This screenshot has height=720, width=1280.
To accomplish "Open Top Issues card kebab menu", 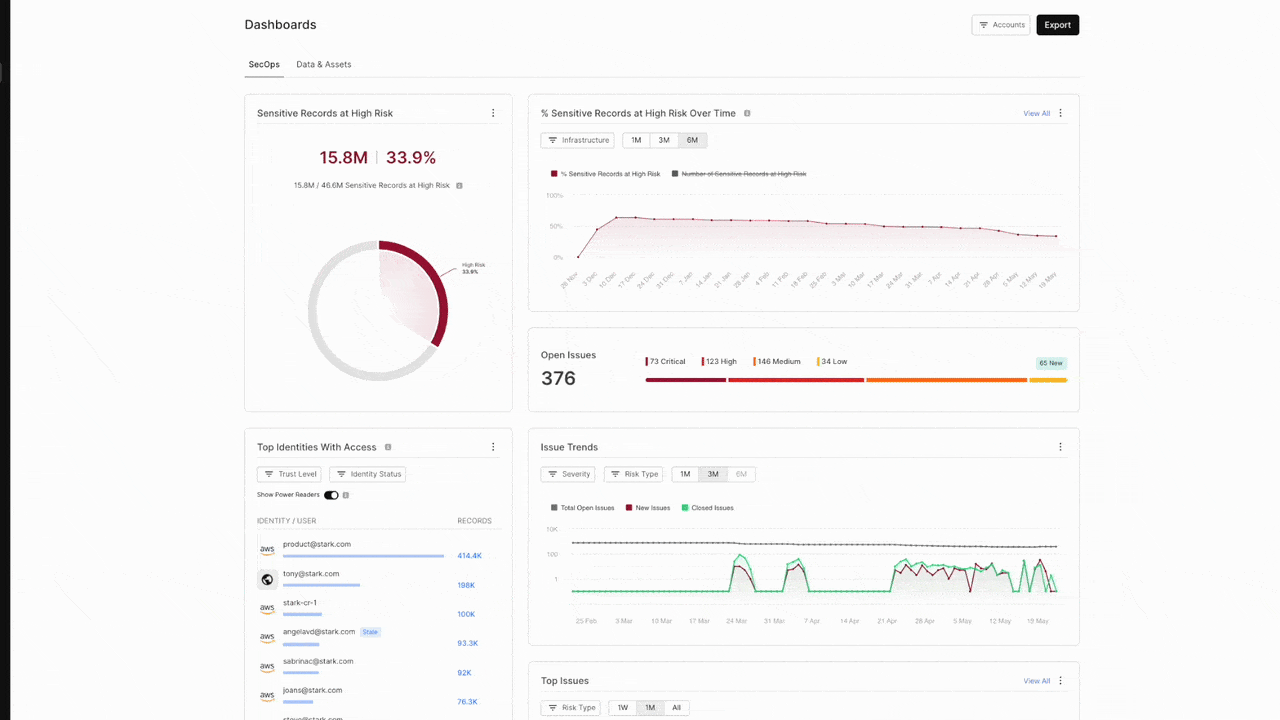I will tap(1061, 681).
